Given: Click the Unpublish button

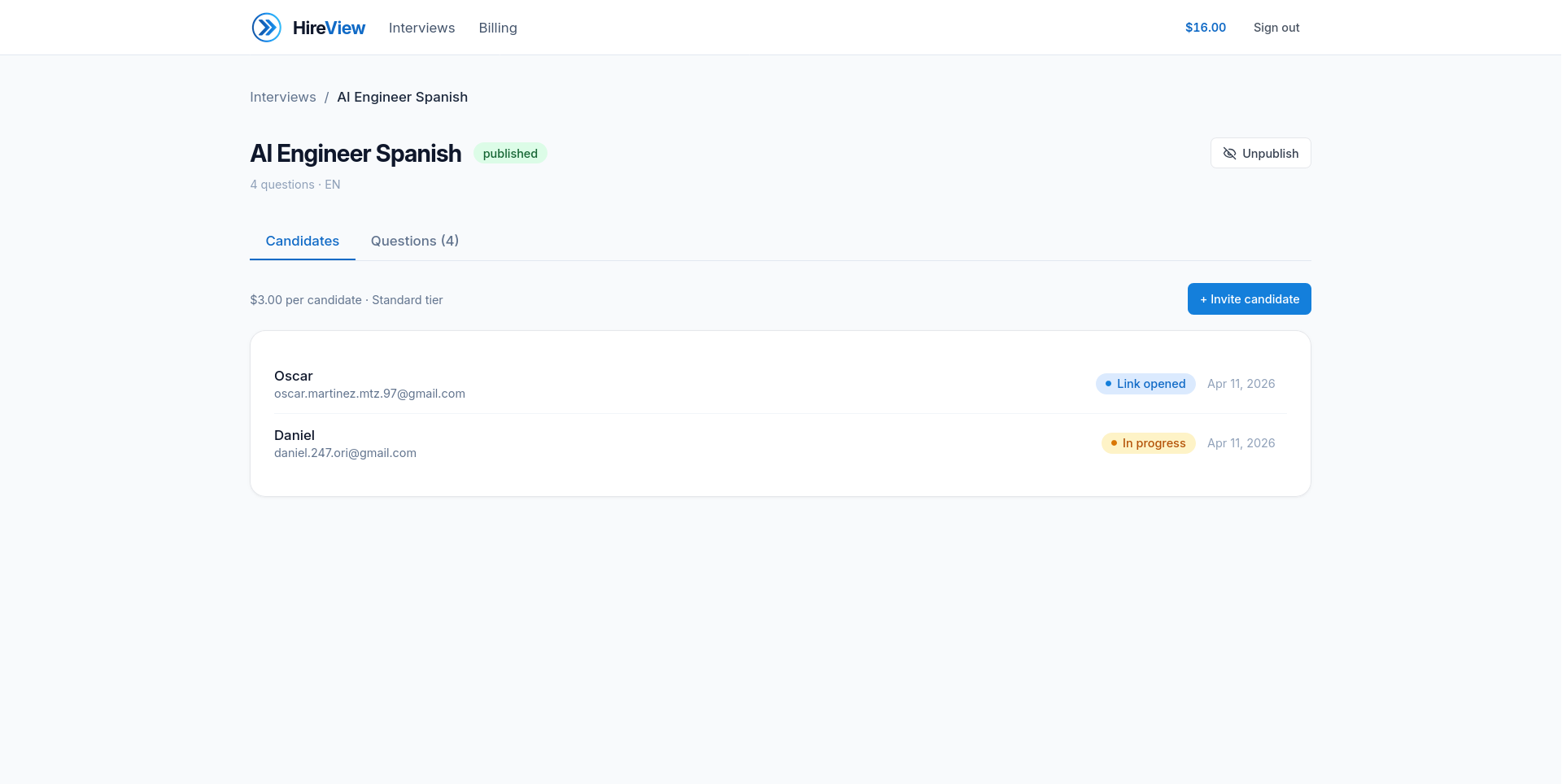Looking at the screenshot, I should (1260, 153).
